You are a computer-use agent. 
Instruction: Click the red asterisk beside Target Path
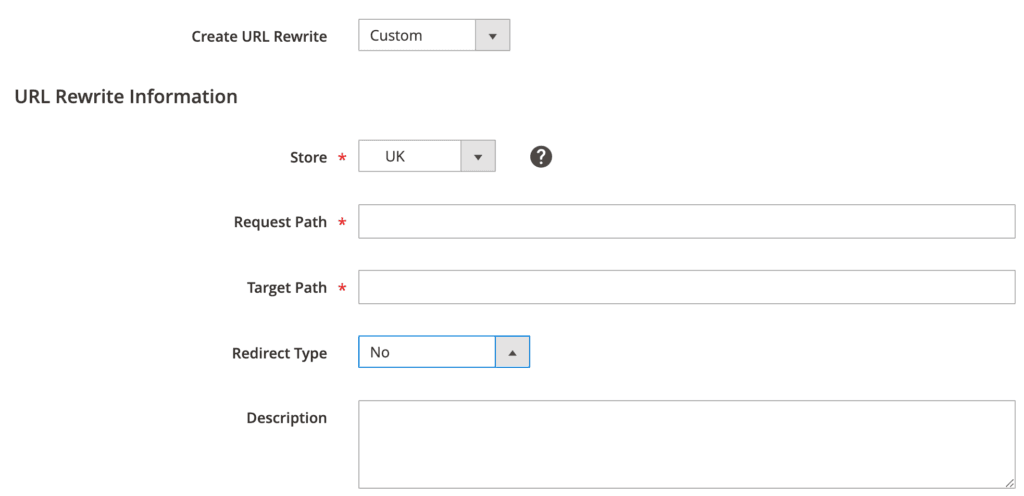click(x=343, y=287)
